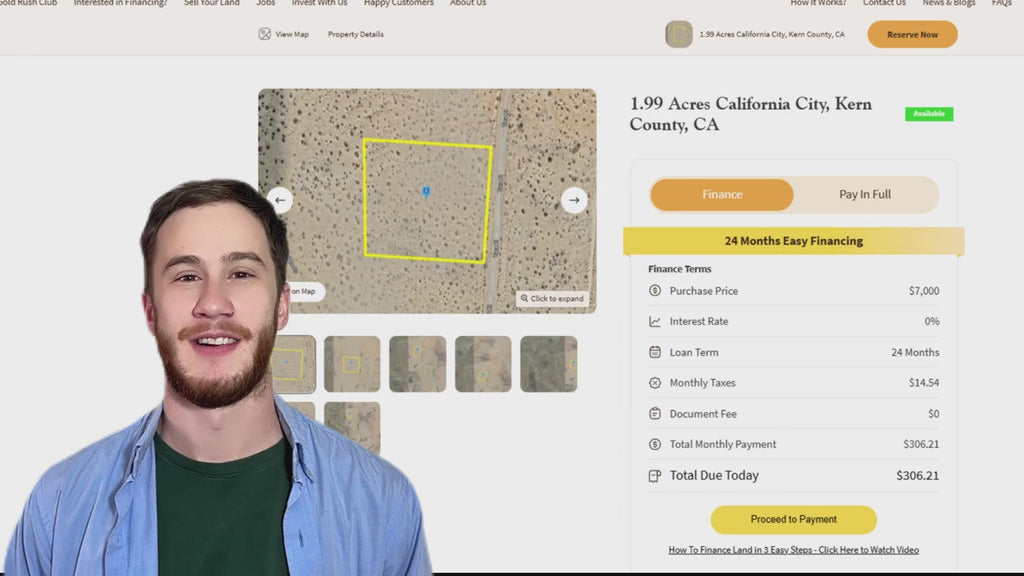Viewport: 1024px width, 576px height.
Task: Select the second parcel thumbnail with yellow square
Action: tap(352, 364)
